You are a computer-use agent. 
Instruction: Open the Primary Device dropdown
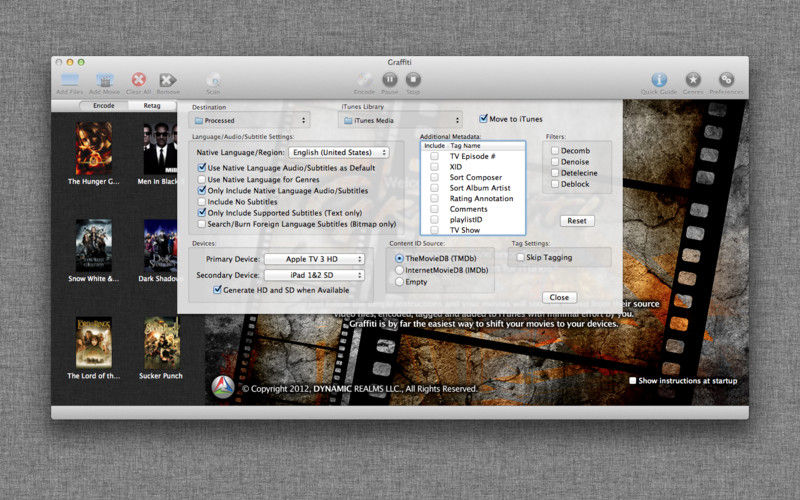click(x=314, y=259)
